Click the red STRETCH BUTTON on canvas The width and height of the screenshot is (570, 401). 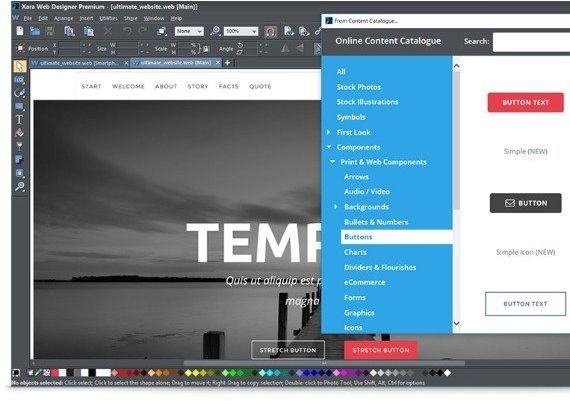(x=381, y=350)
